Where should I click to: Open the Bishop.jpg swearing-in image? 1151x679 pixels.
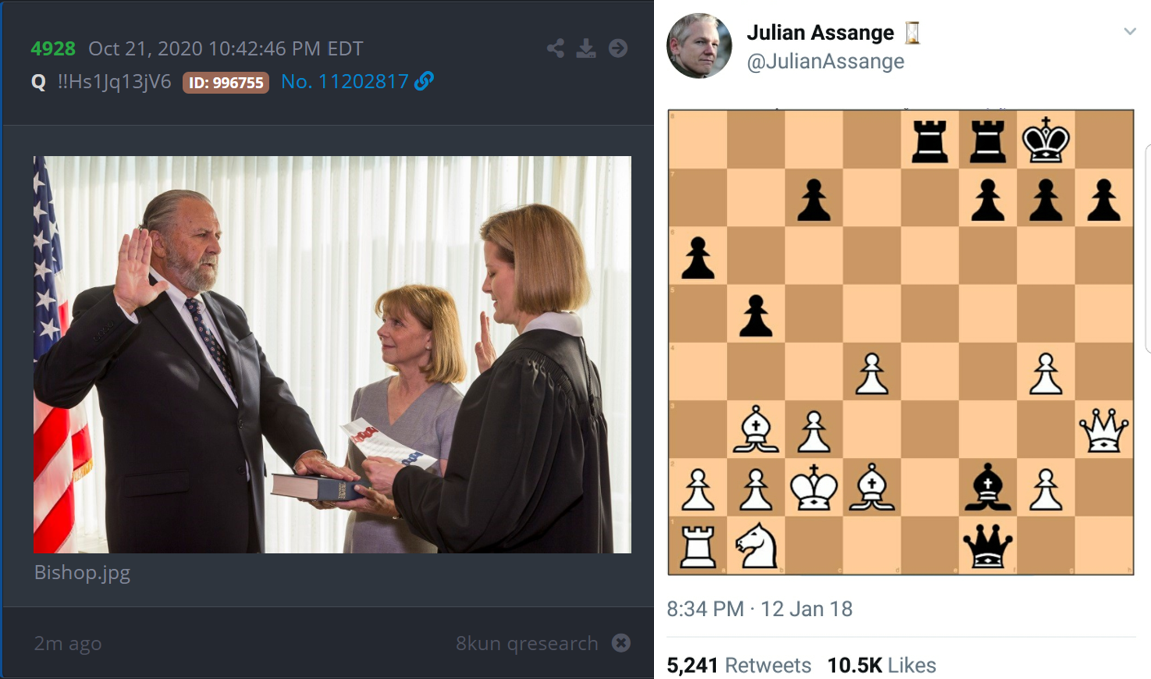point(332,354)
